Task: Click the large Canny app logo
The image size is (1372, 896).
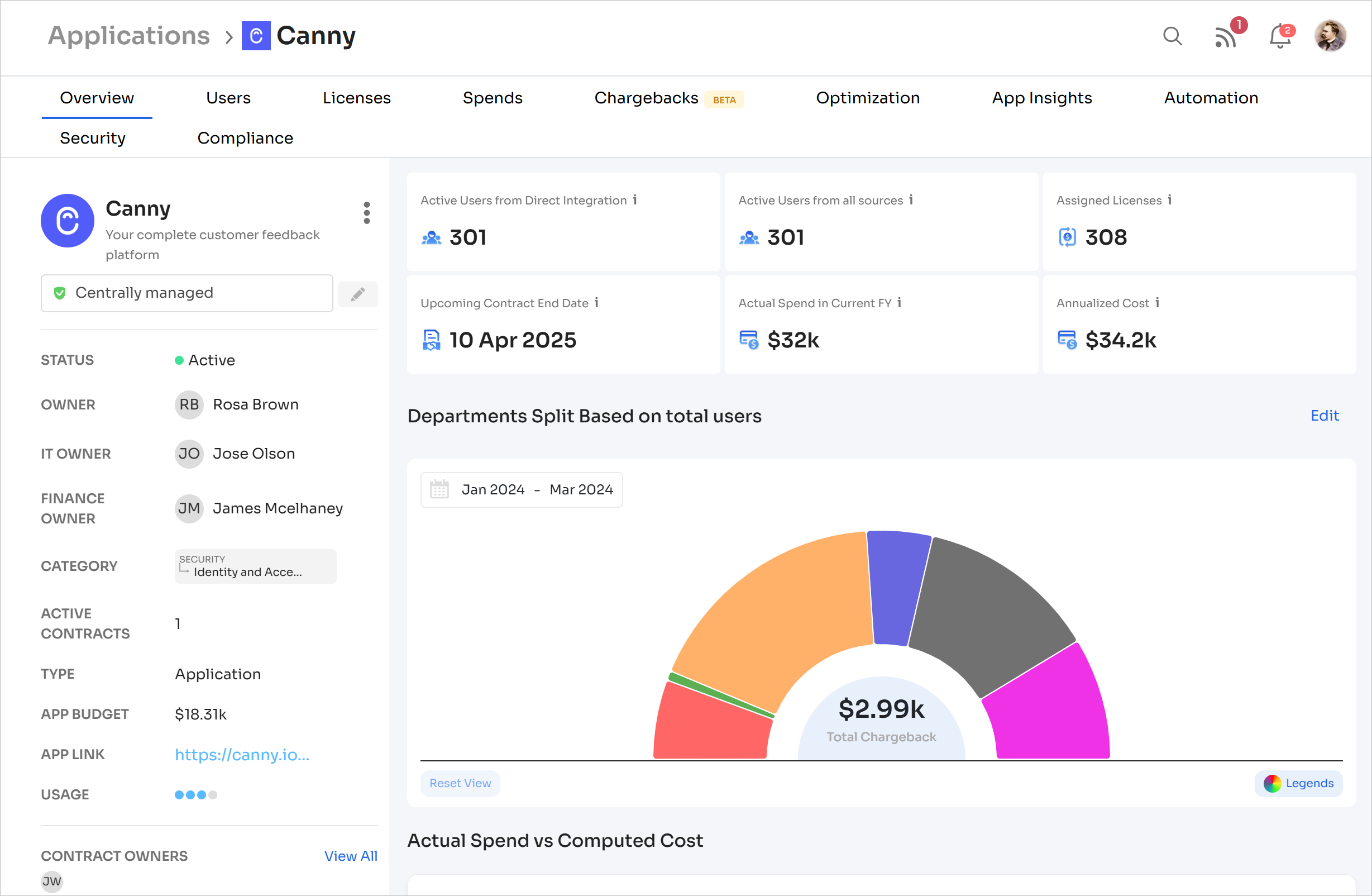Action: pos(68,220)
